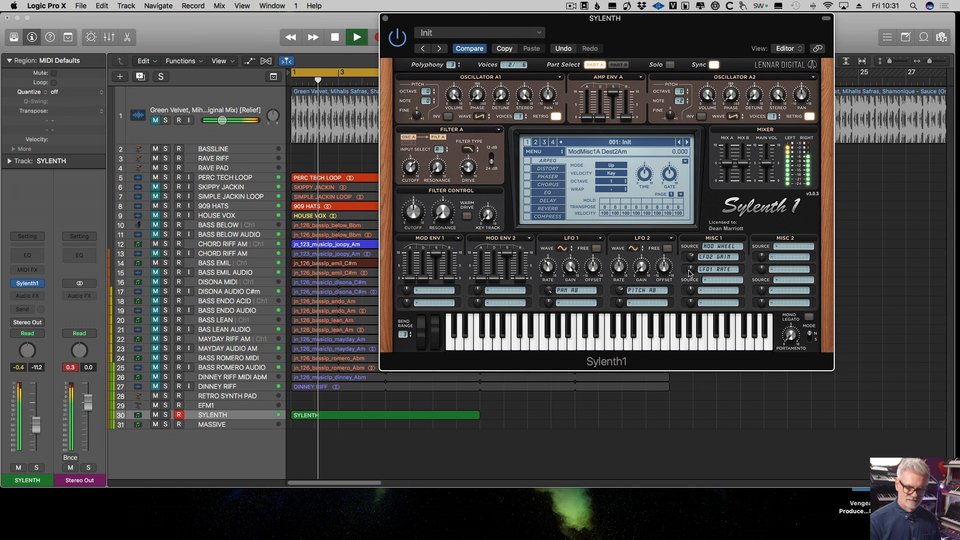
Task: Enable the DISTORT effect checkbox
Action: (x=527, y=168)
